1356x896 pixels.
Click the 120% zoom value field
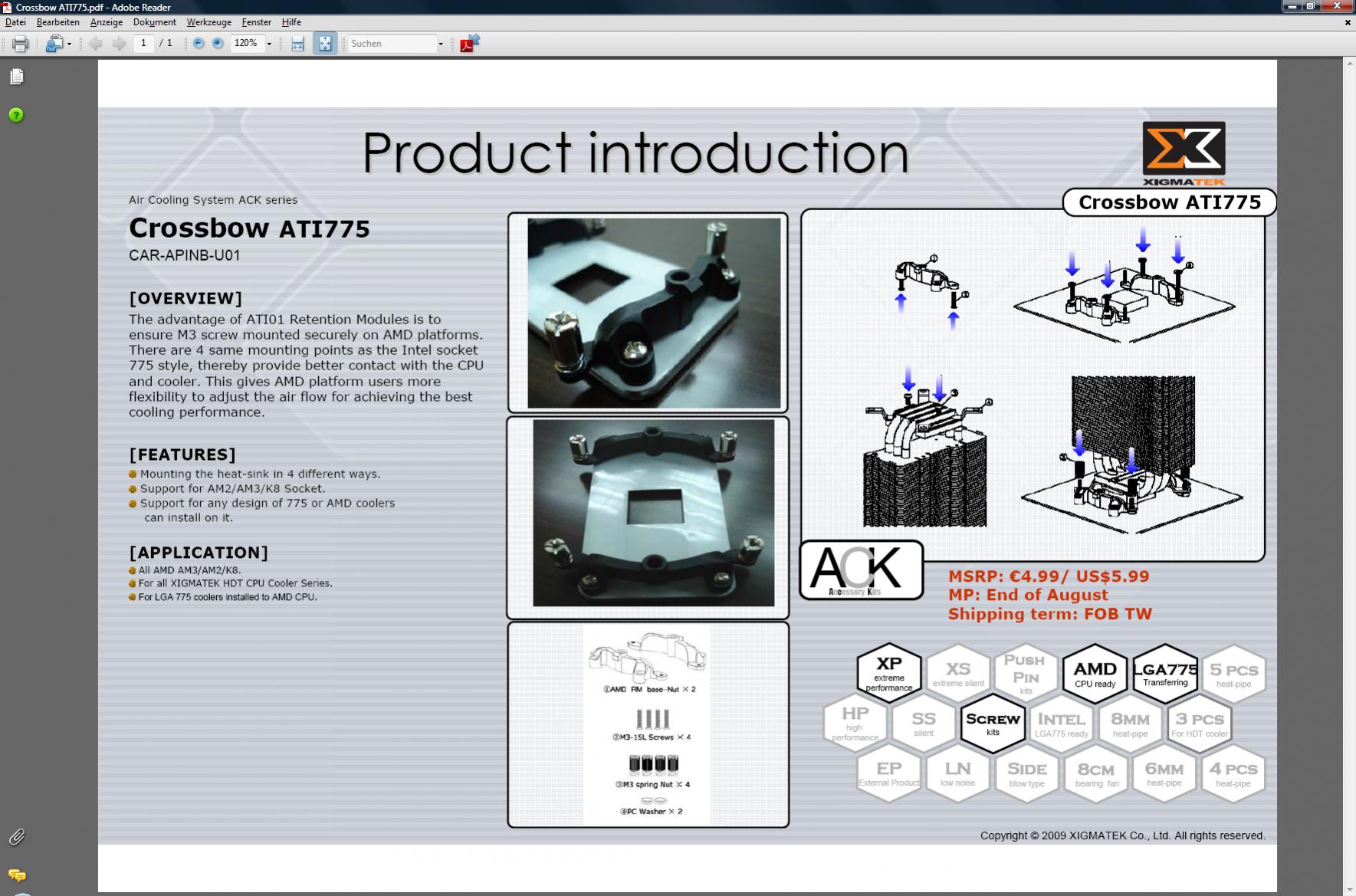click(x=247, y=44)
